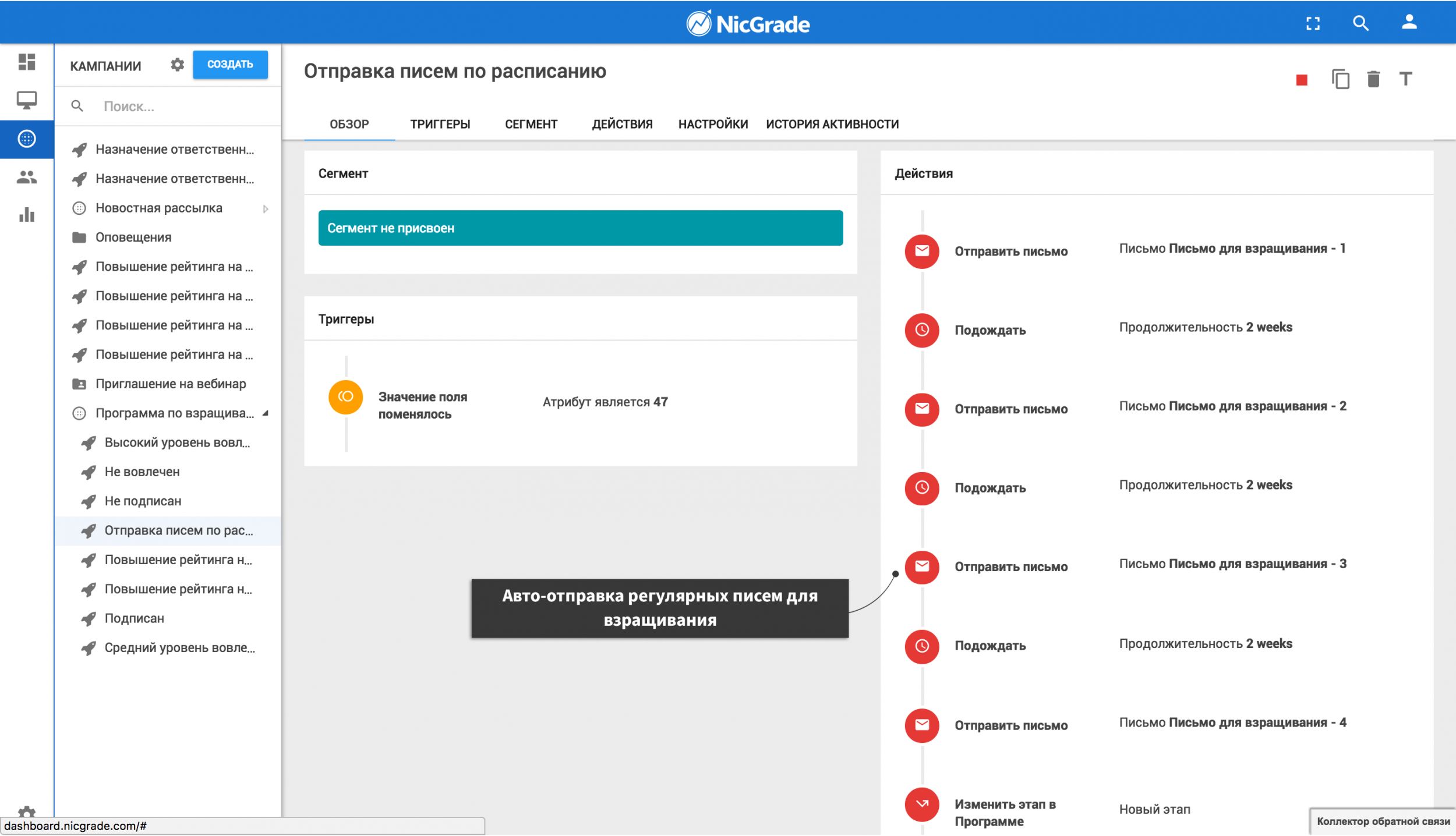
Task: Open Коллектор обратной связи widget
Action: [1383, 821]
